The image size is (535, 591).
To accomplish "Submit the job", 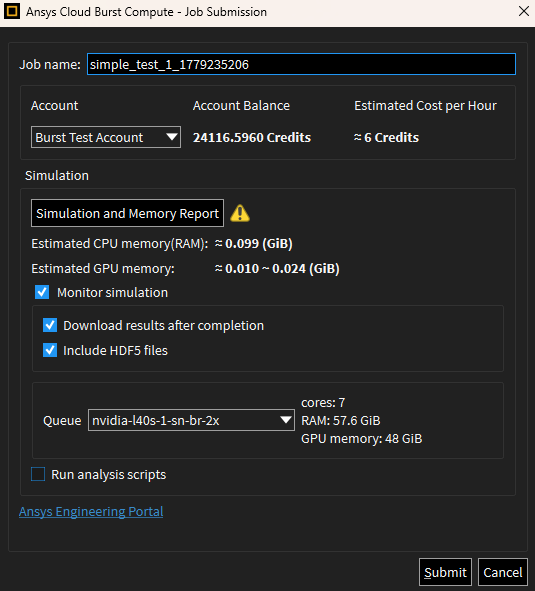I will 445,572.
